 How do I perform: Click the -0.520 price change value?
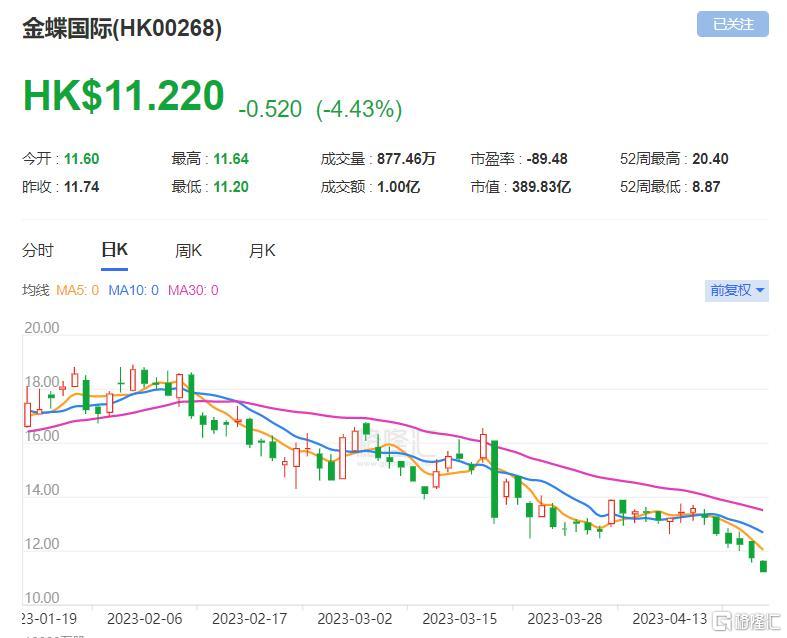(270, 109)
